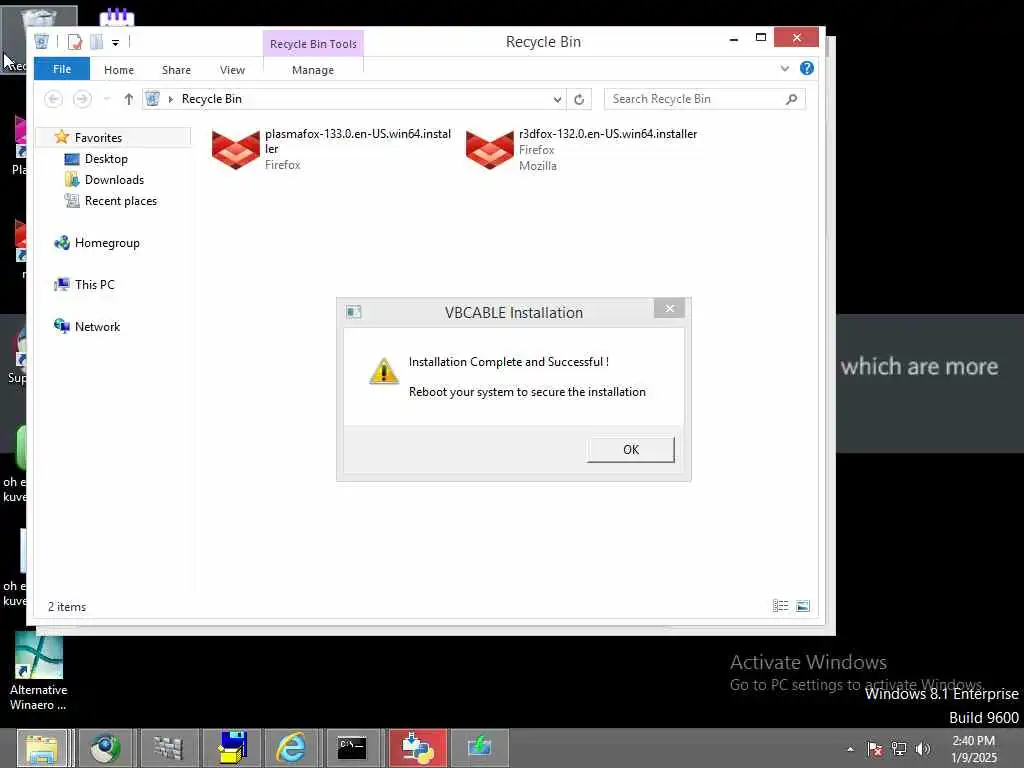Show hidden tray icons arrow

[850, 749]
